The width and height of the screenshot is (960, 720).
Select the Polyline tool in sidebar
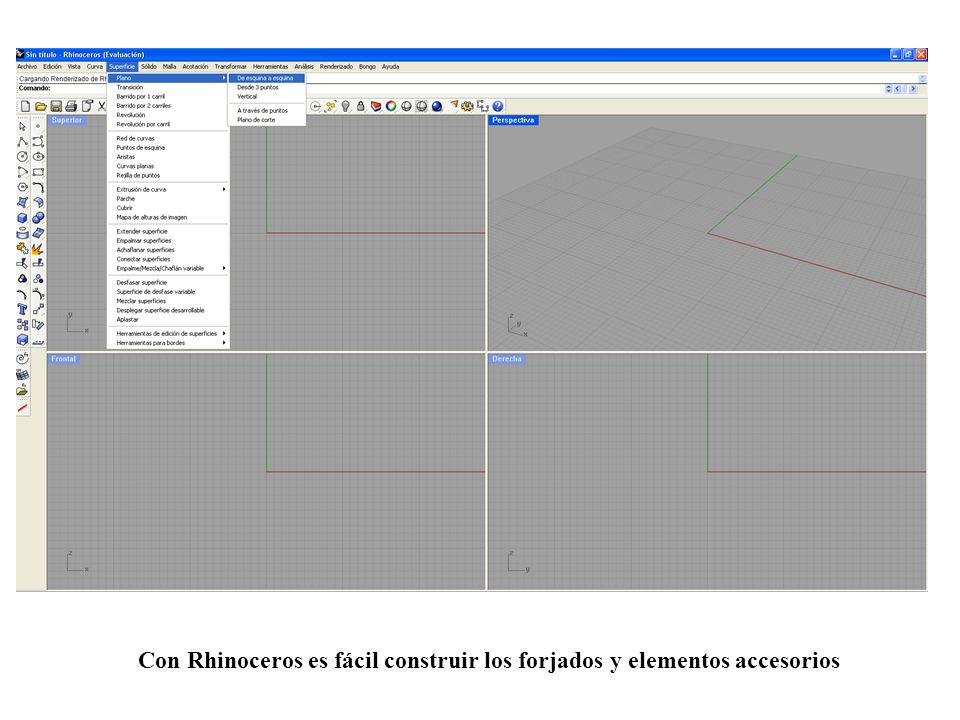pyautogui.click(x=23, y=141)
